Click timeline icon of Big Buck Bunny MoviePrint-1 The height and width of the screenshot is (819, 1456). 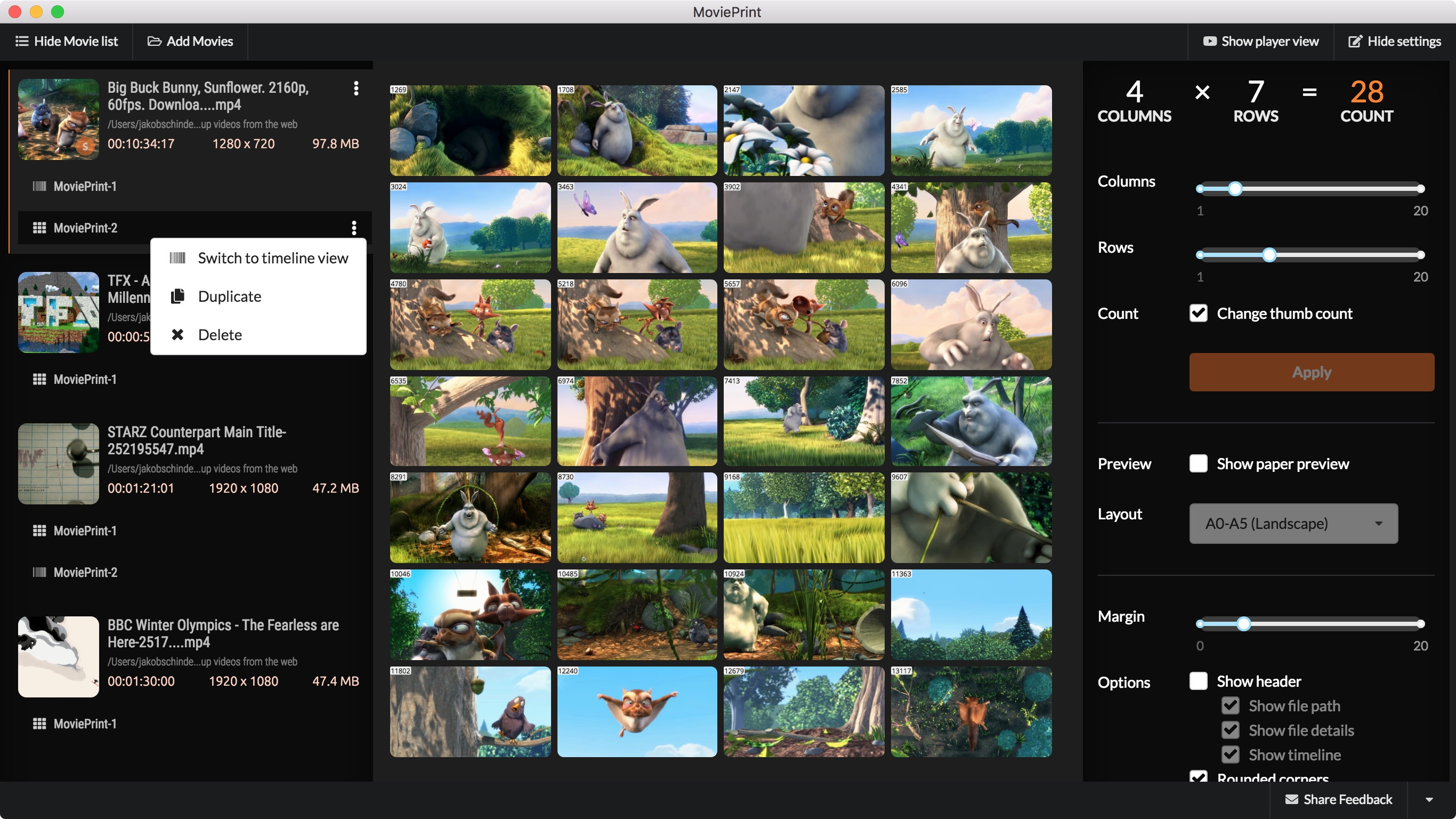click(x=39, y=186)
